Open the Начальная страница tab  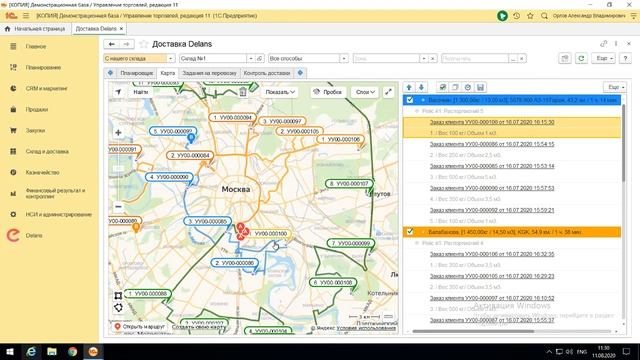coord(36,29)
